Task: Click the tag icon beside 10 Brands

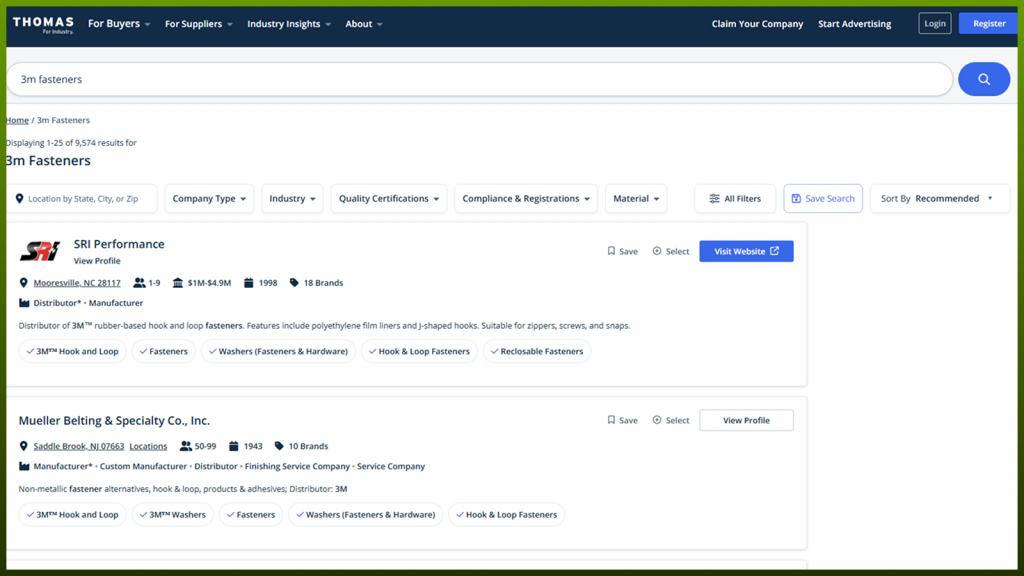Action: point(280,446)
